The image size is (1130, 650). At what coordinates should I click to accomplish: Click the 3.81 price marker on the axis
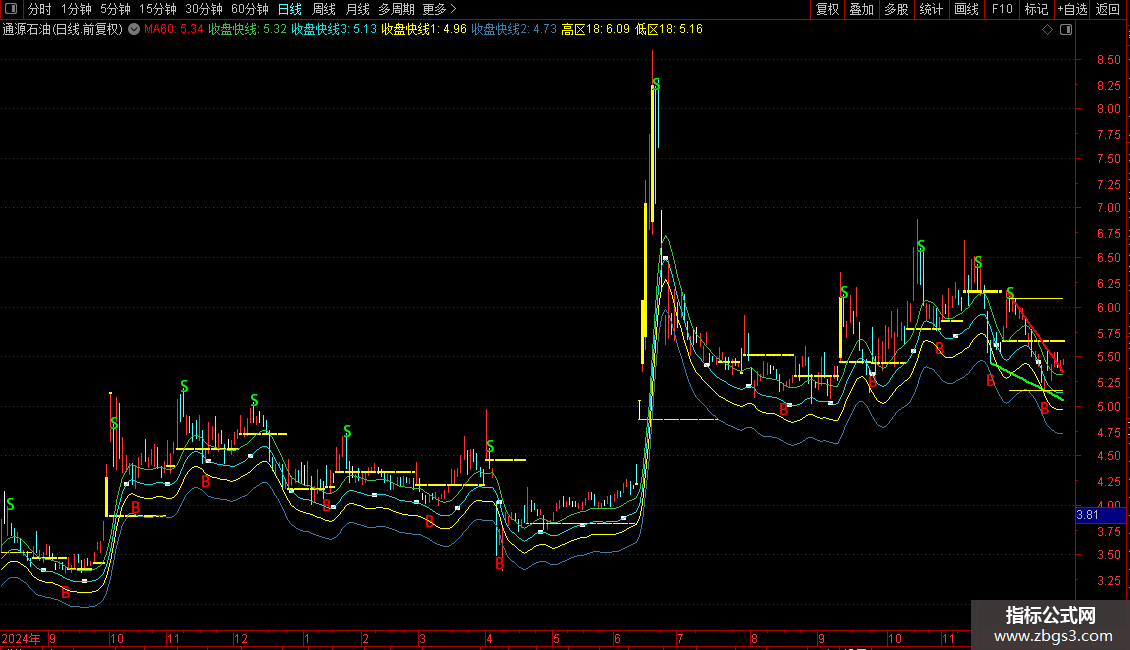click(1087, 515)
